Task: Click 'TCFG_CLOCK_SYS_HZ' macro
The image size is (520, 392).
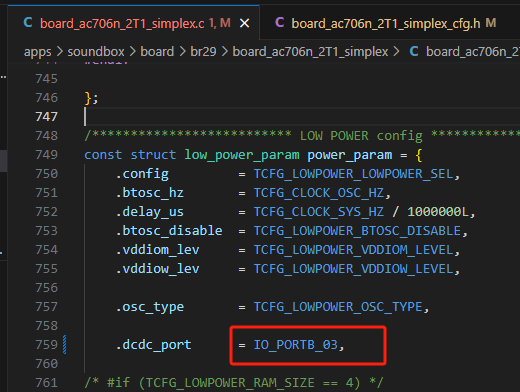Action: 319,212
